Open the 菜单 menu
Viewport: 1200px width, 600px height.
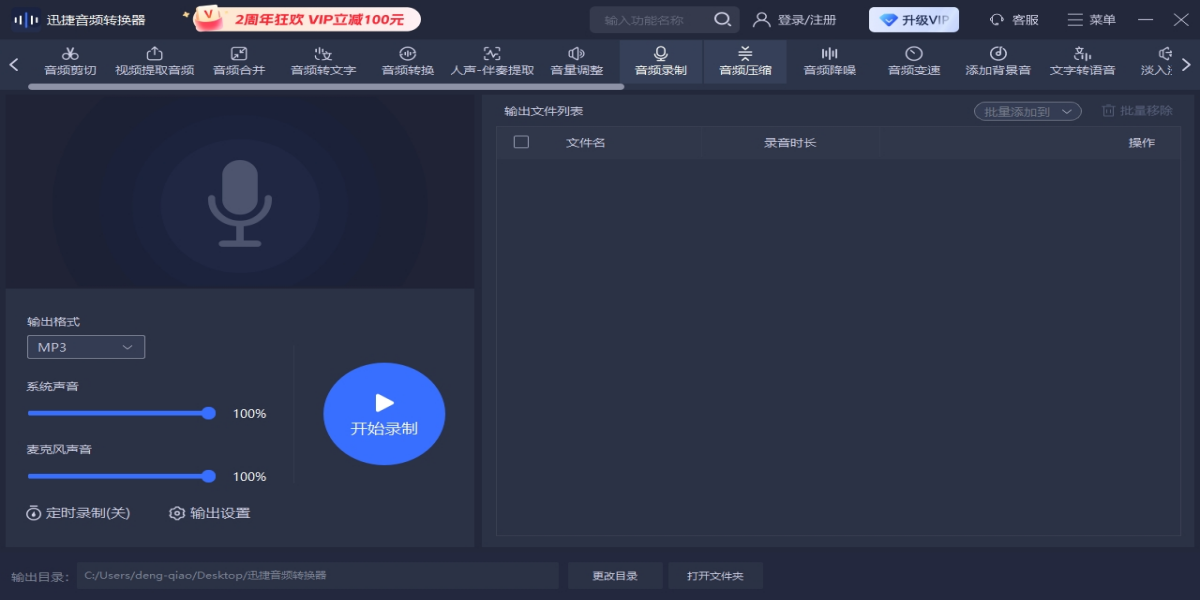1091,20
